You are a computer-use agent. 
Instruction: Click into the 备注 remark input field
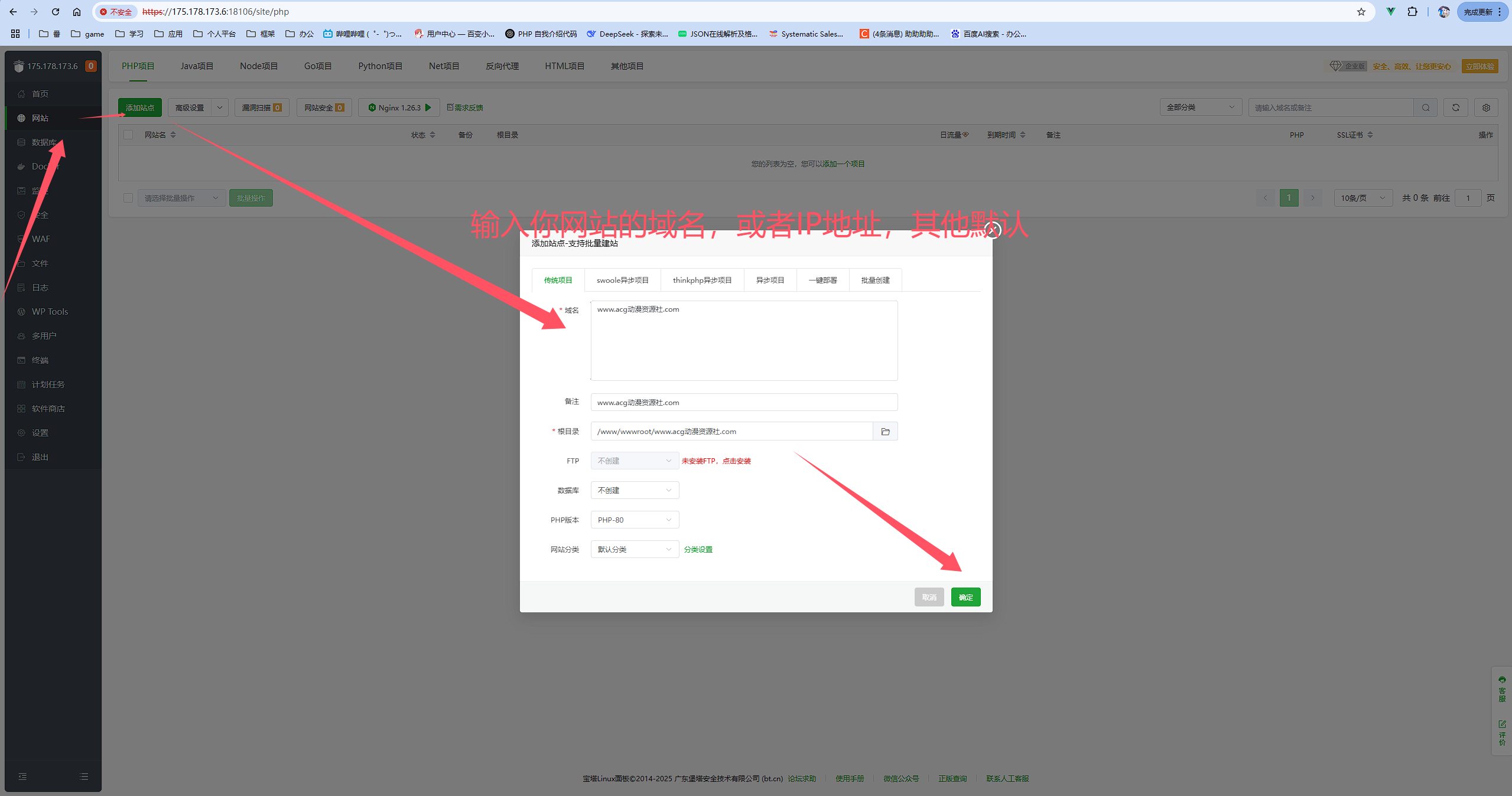pyautogui.click(x=743, y=402)
